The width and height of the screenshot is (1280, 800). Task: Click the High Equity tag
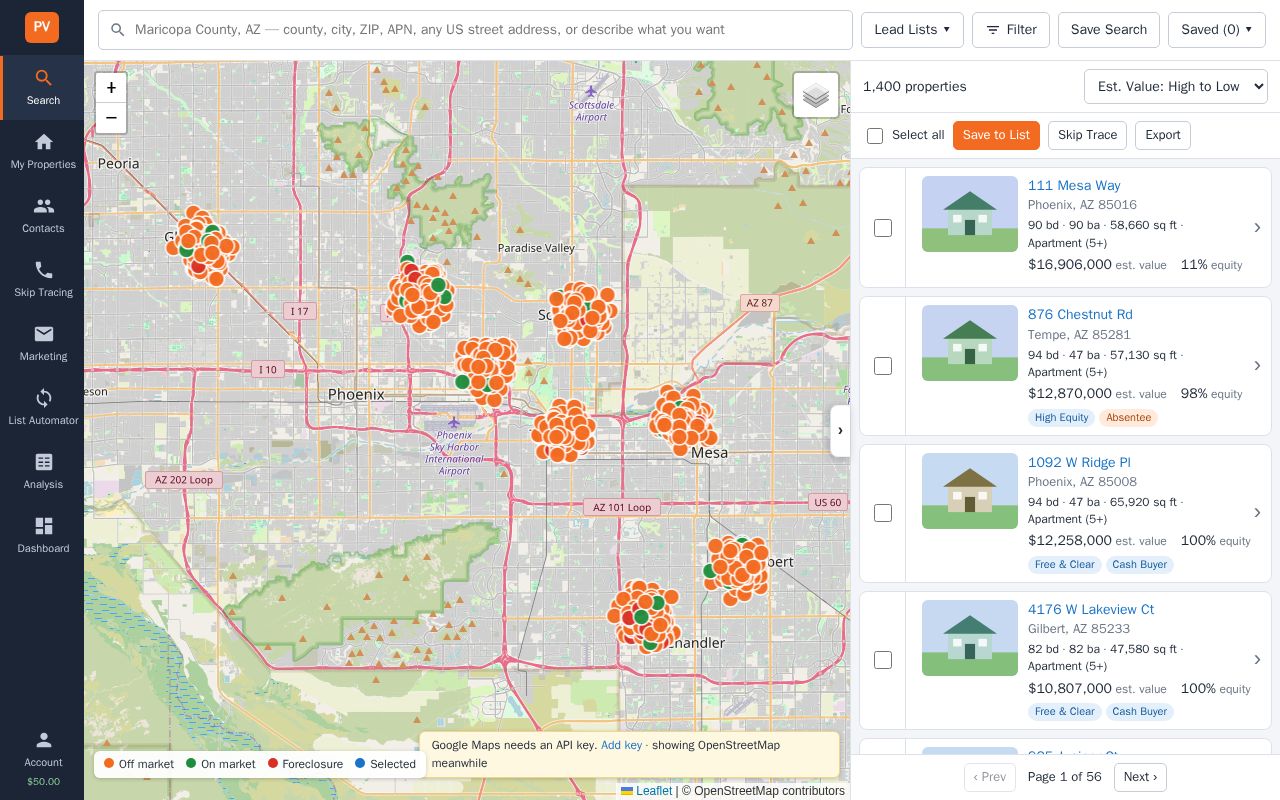pyautogui.click(x=1061, y=418)
